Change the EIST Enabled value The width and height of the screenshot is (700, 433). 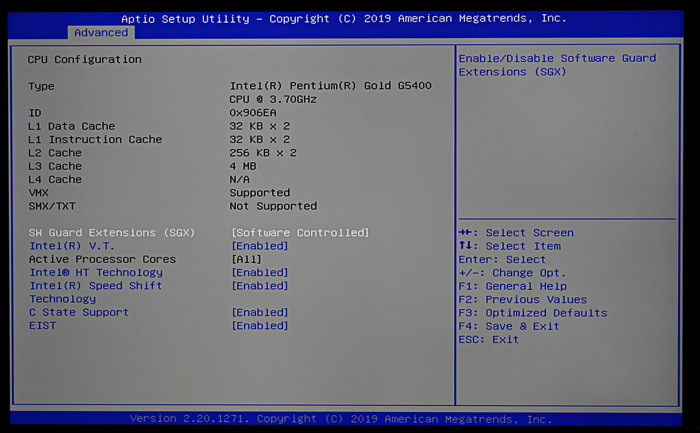pos(260,325)
